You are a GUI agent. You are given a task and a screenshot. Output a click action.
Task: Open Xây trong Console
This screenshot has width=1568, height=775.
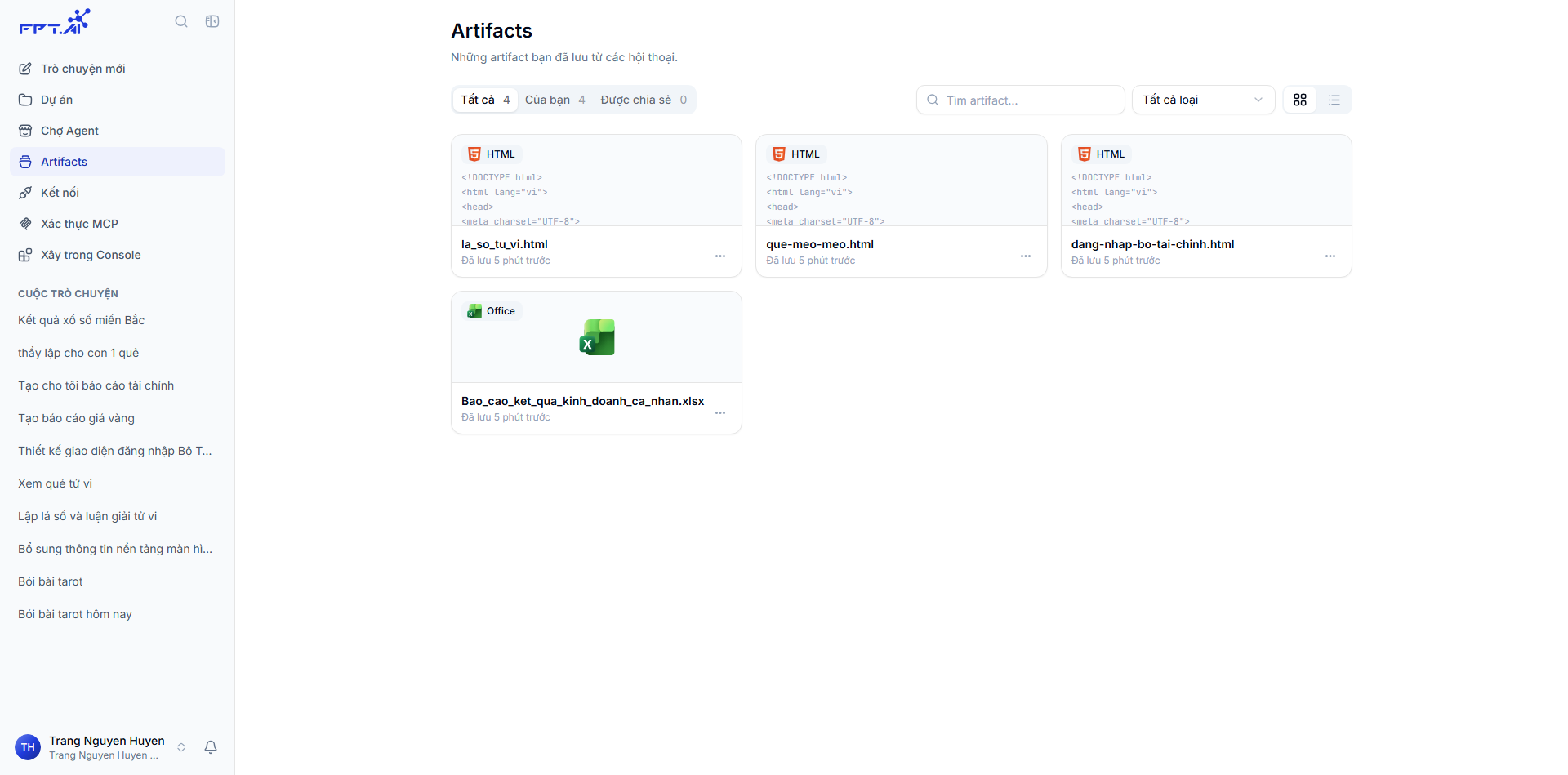(x=118, y=255)
